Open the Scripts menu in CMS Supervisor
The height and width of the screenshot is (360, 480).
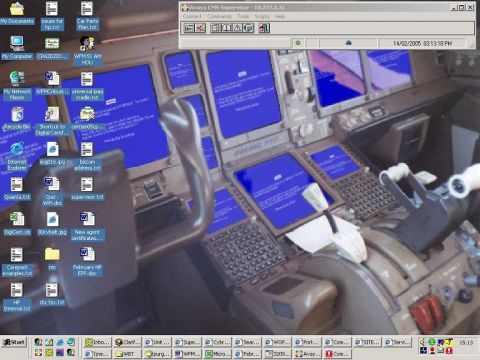coord(262,16)
